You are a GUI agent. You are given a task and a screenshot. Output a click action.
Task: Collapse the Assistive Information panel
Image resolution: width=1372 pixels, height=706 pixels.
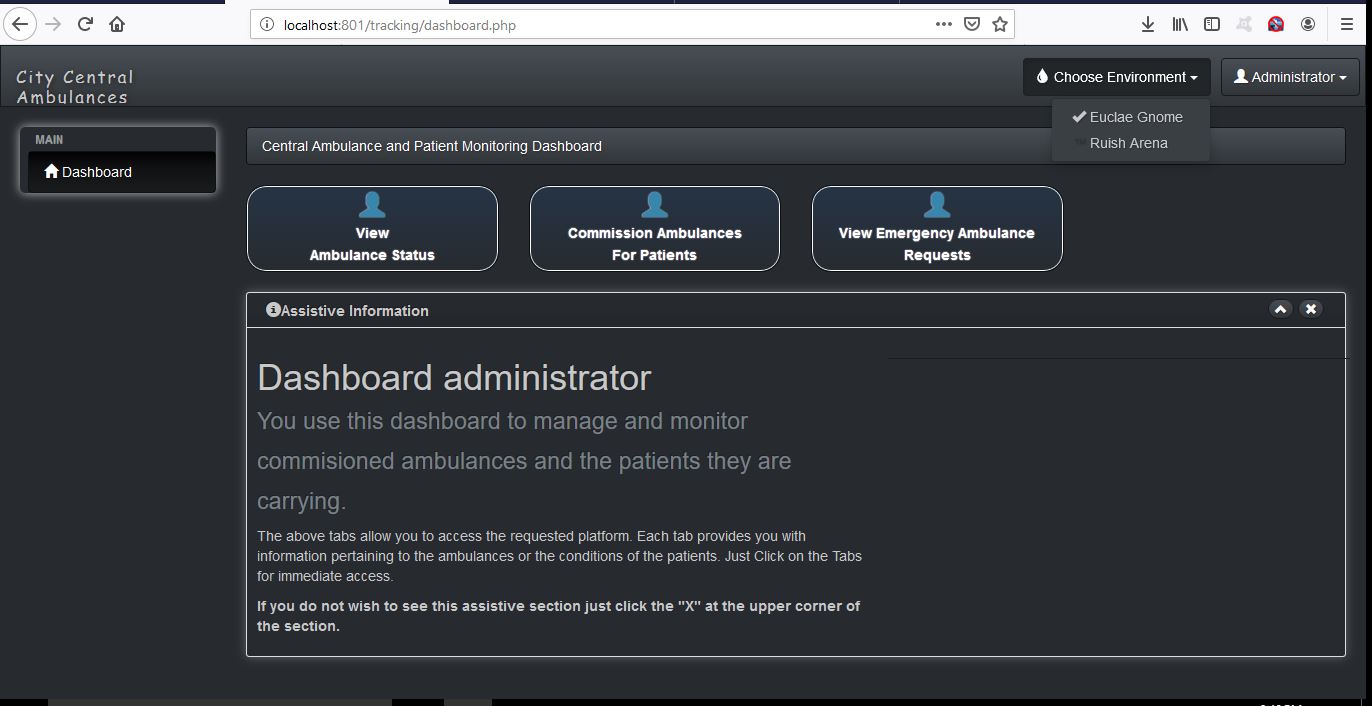tap(1281, 309)
